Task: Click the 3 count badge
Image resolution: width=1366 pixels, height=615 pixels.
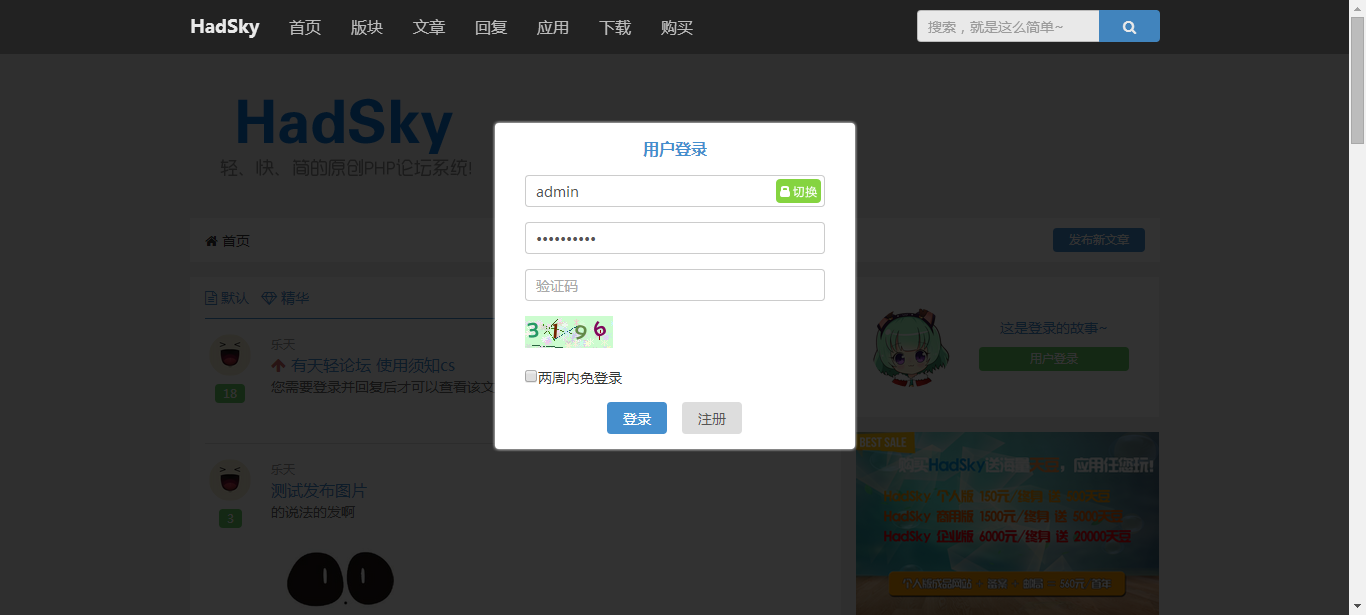Action: (x=230, y=519)
